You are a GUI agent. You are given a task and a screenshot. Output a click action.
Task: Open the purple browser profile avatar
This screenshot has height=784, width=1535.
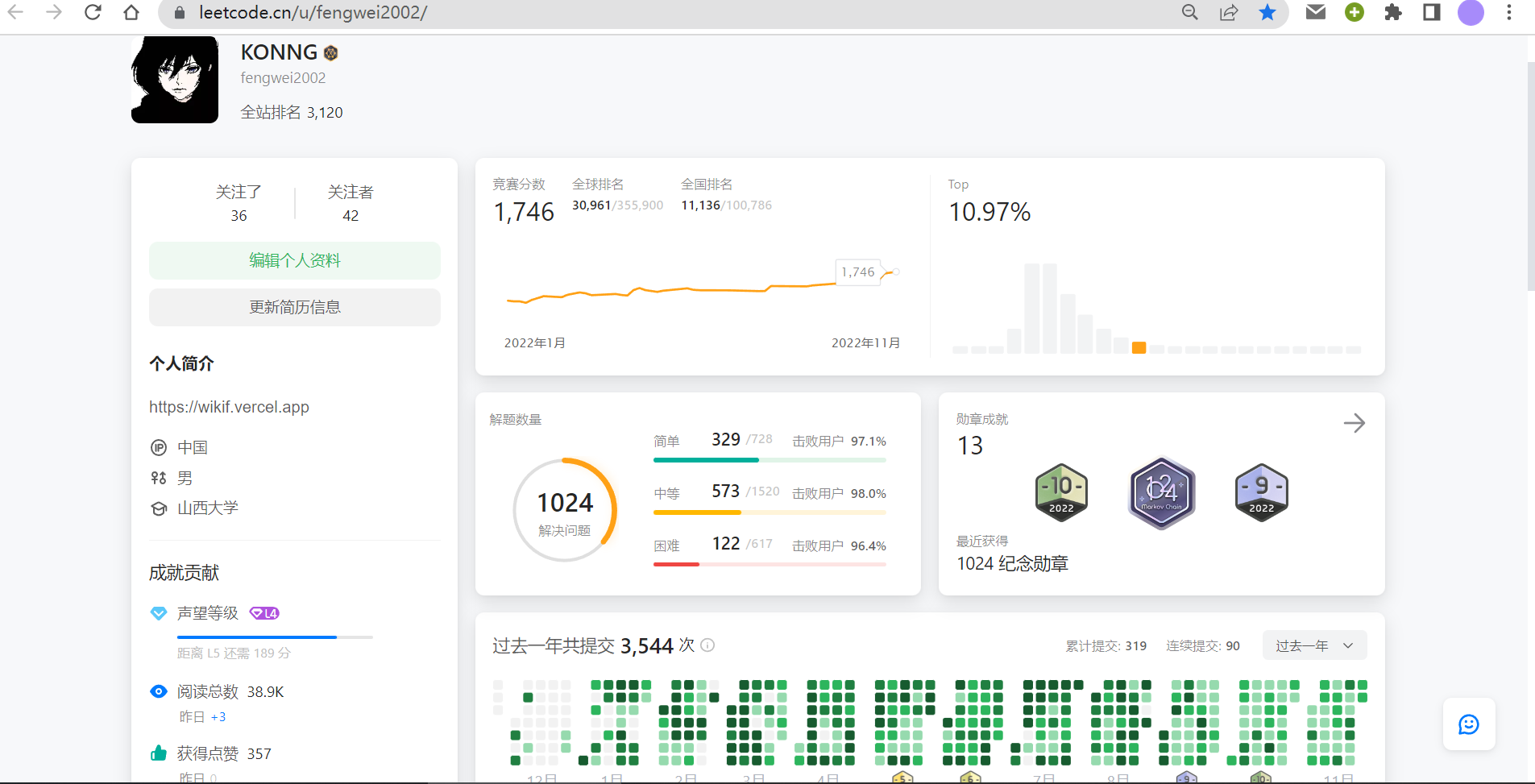[1471, 12]
